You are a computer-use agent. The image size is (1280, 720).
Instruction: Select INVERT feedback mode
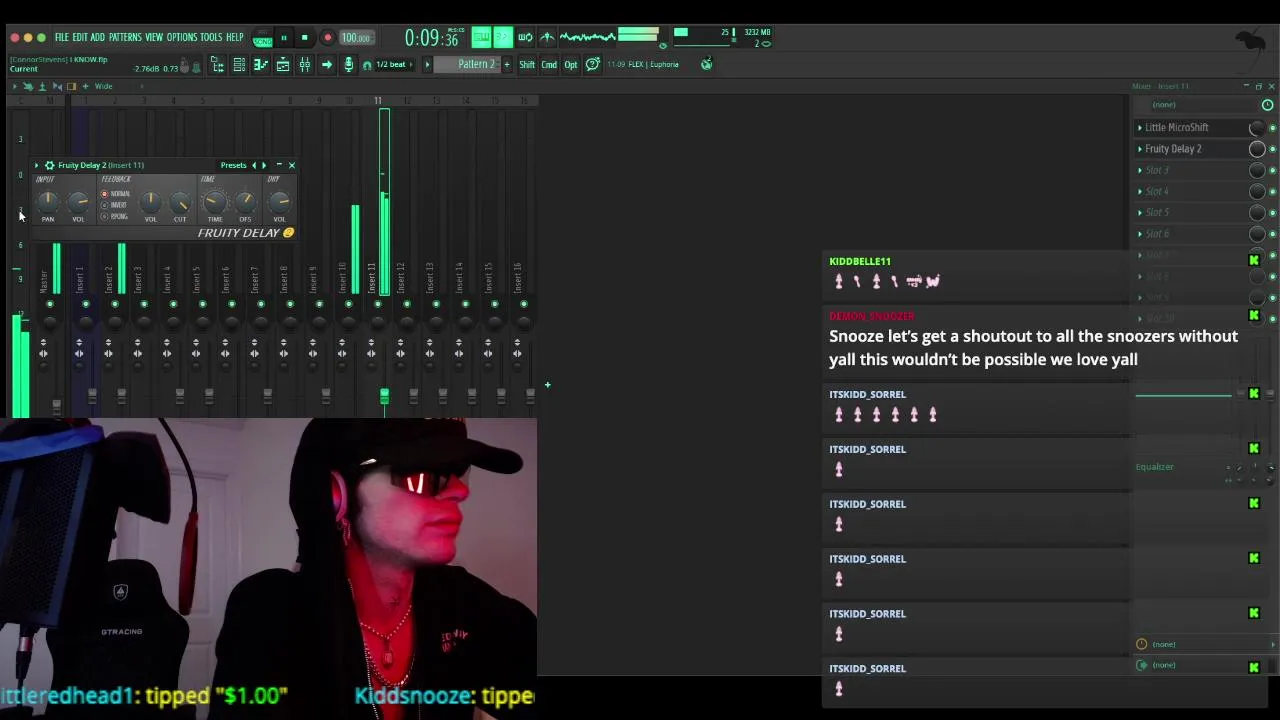point(115,205)
